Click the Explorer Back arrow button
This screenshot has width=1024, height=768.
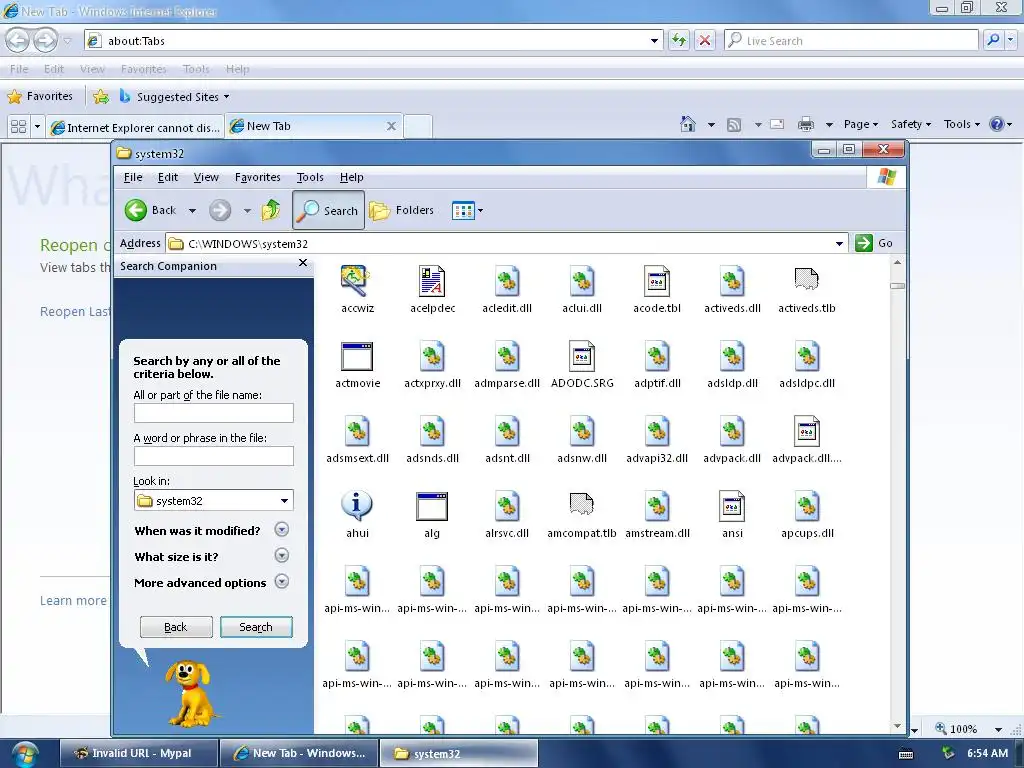point(136,210)
